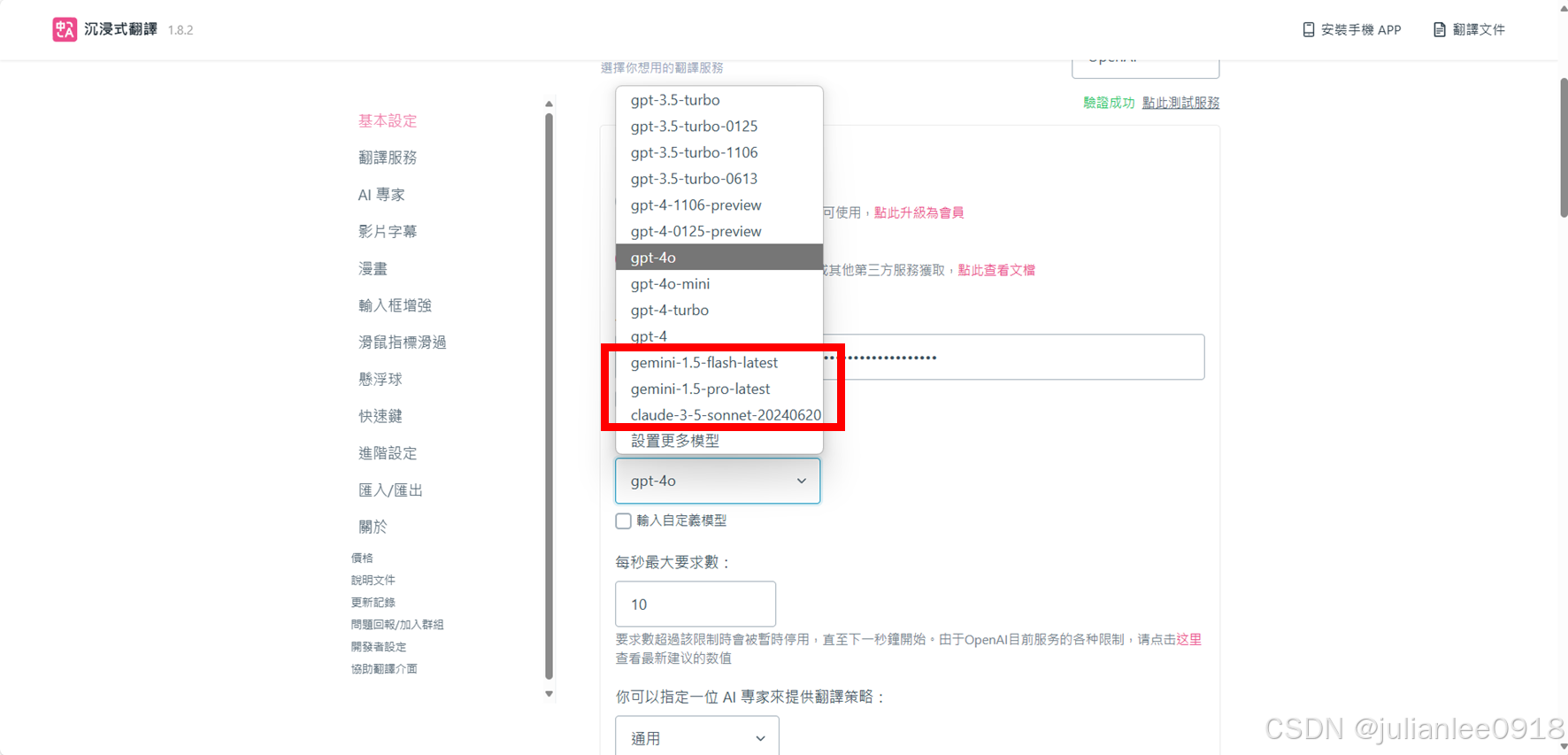Click the sidebar scroll down arrow
The width and height of the screenshot is (1568, 755).
tap(549, 694)
